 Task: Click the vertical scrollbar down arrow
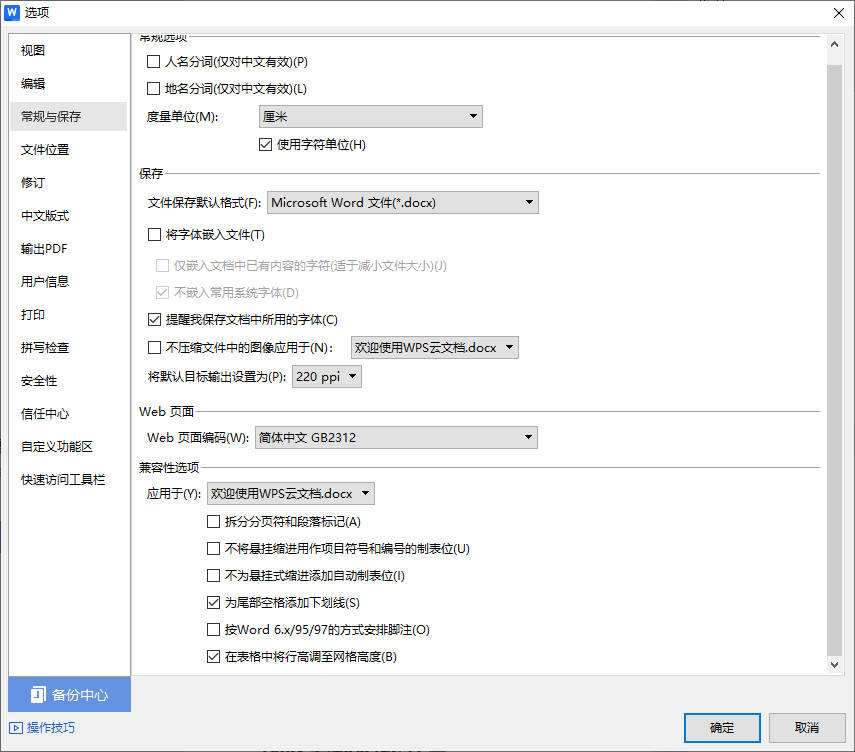point(836,664)
